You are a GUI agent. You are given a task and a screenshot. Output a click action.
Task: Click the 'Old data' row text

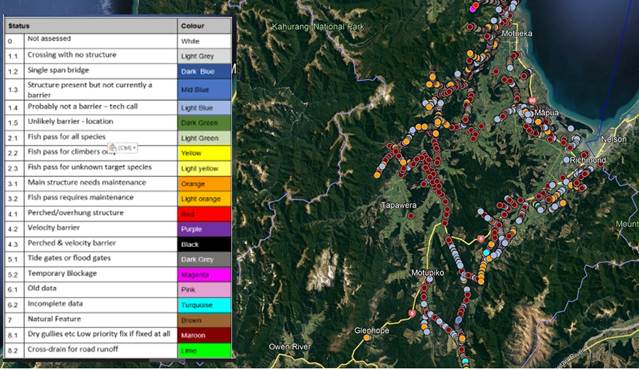tap(42, 288)
